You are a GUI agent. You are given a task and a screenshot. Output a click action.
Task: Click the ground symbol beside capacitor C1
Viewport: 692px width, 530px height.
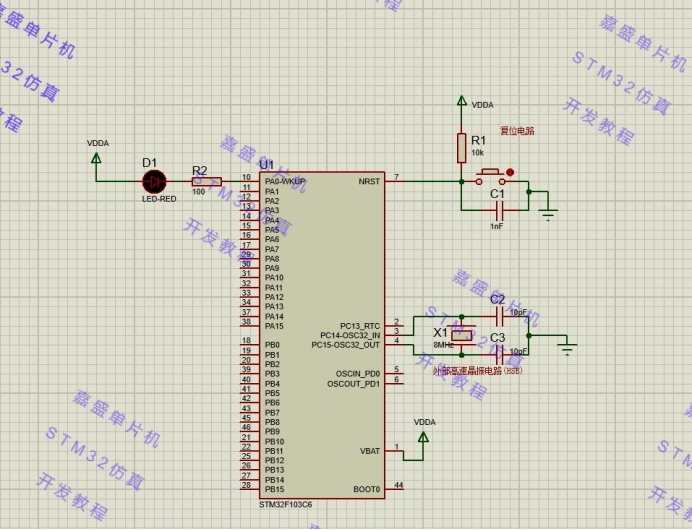coord(548,214)
